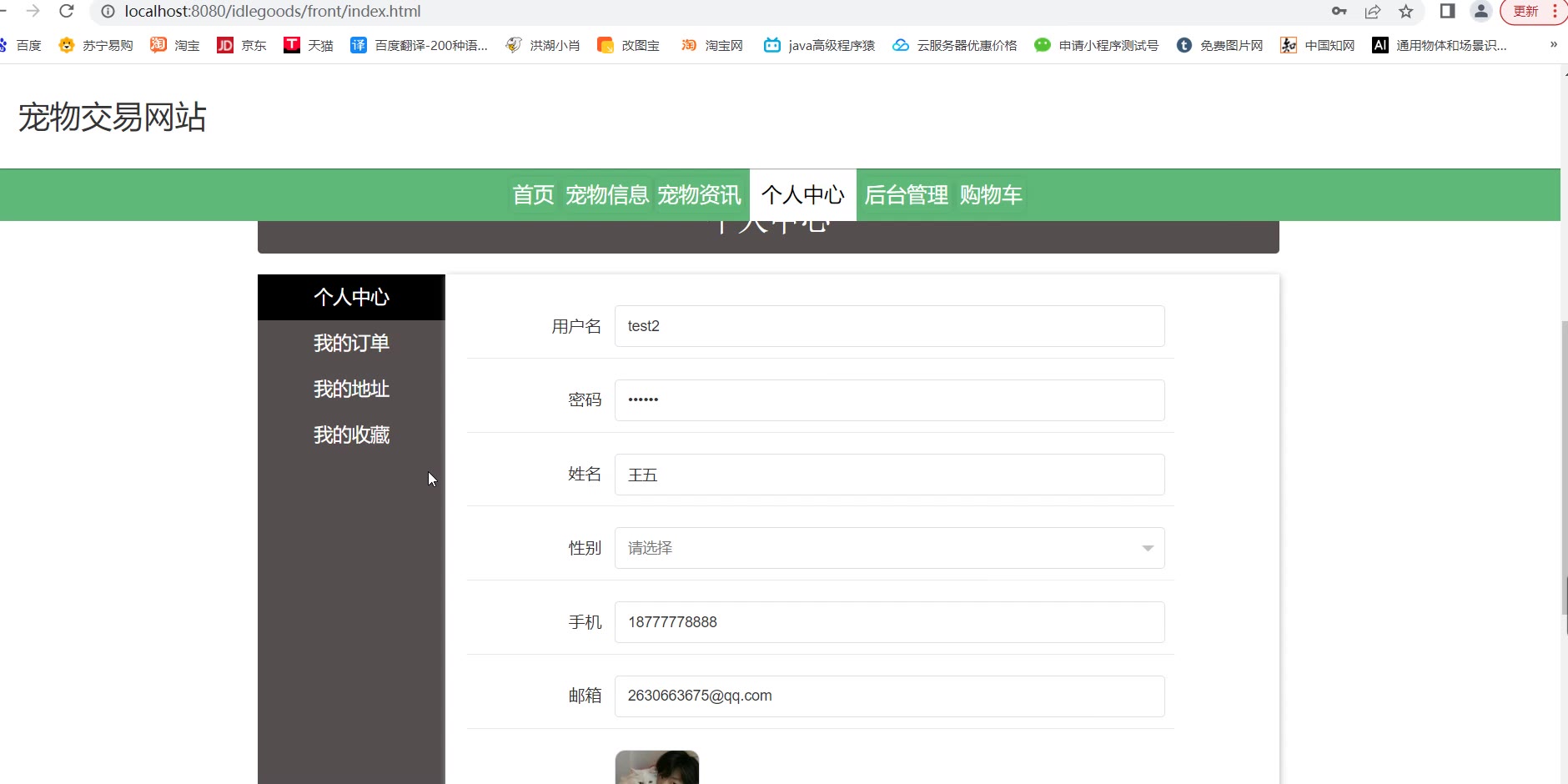Click the 姓名 field containing 王五
The height and width of the screenshot is (784, 1568).
(x=890, y=475)
